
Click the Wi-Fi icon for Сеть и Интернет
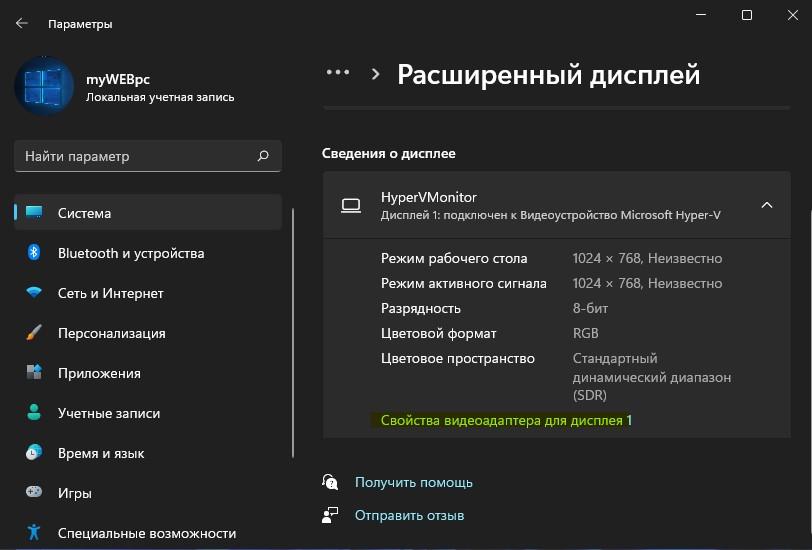pyautogui.click(x=34, y=293)
